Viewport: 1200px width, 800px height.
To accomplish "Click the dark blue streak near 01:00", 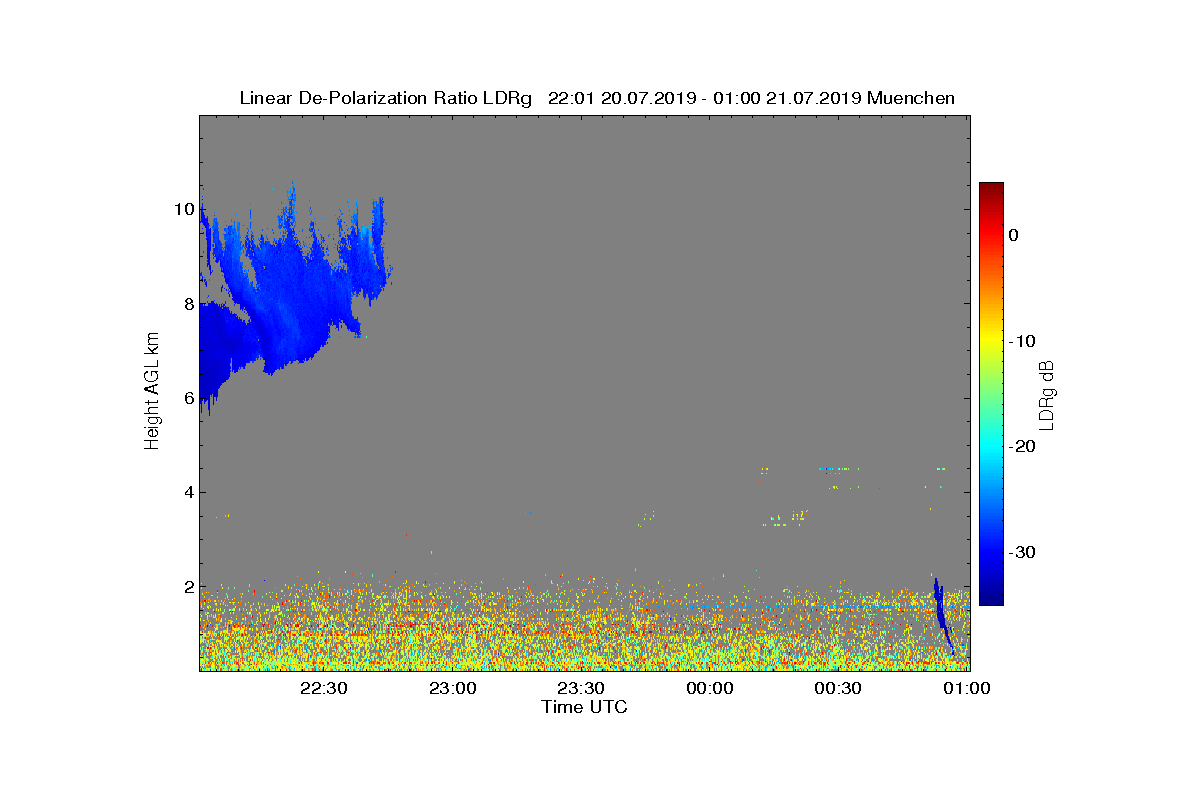I will coord(943,615).
